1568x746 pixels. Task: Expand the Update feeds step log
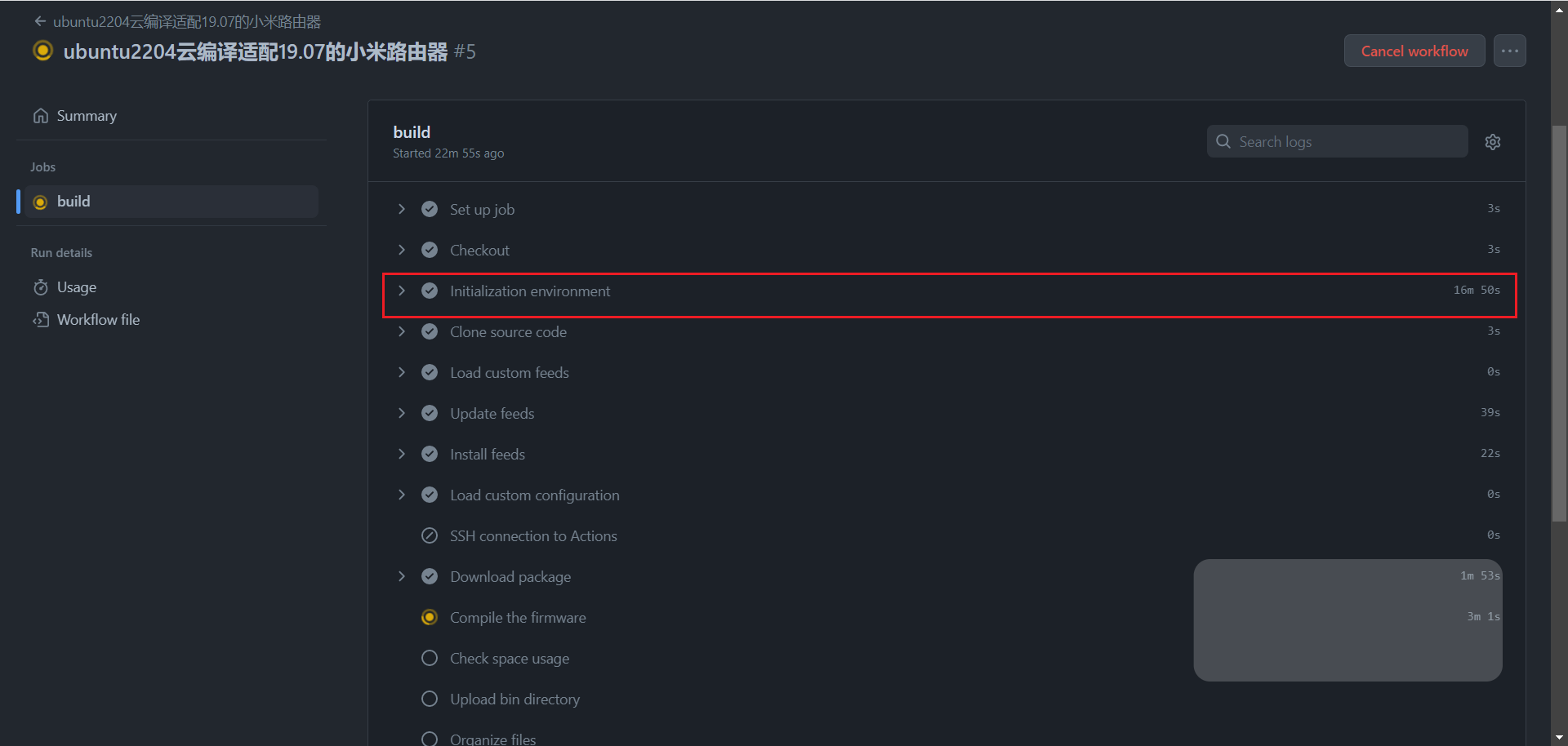[401, 413]
